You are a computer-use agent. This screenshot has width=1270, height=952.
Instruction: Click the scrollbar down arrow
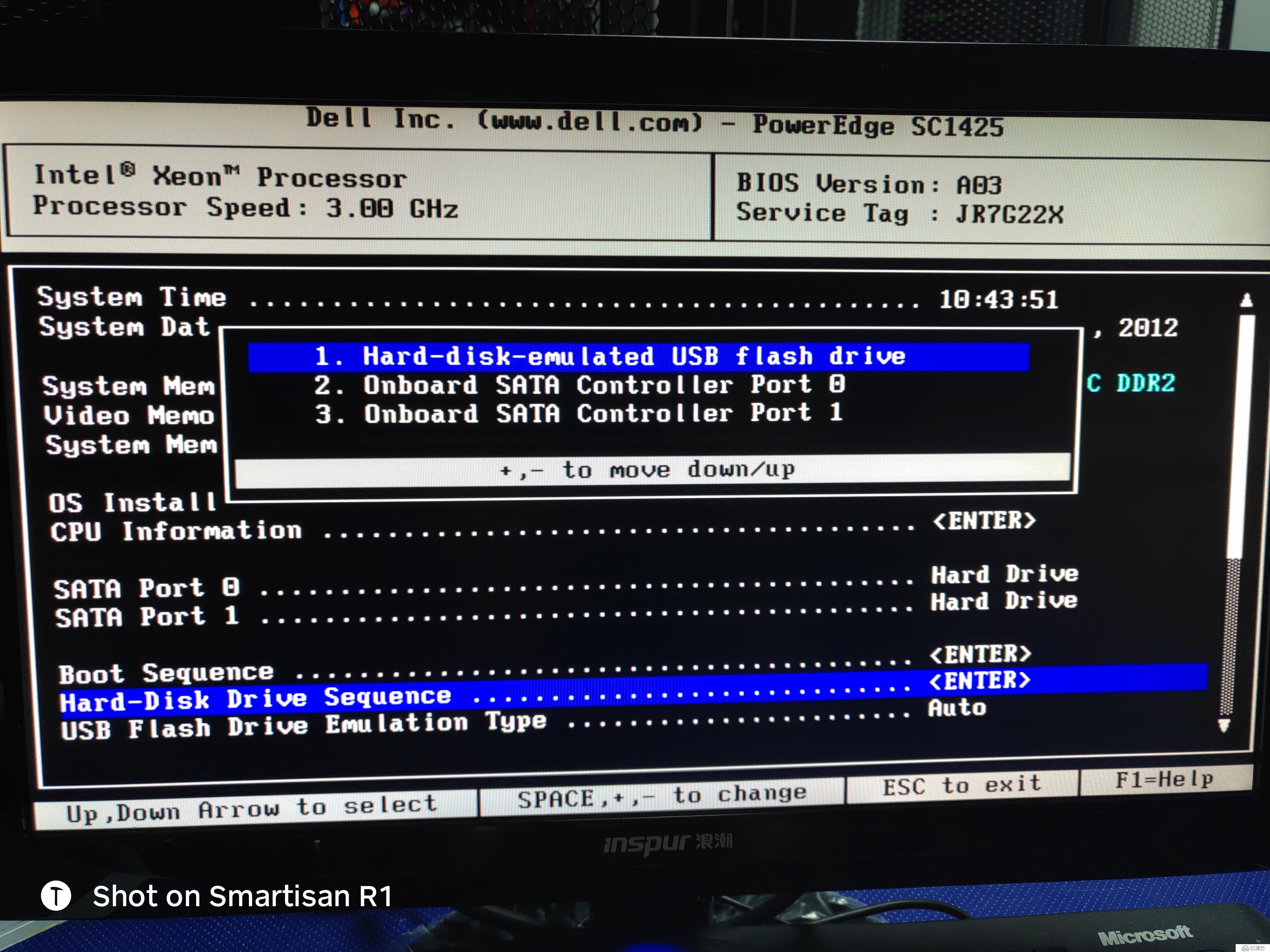tap(1224, 726)
